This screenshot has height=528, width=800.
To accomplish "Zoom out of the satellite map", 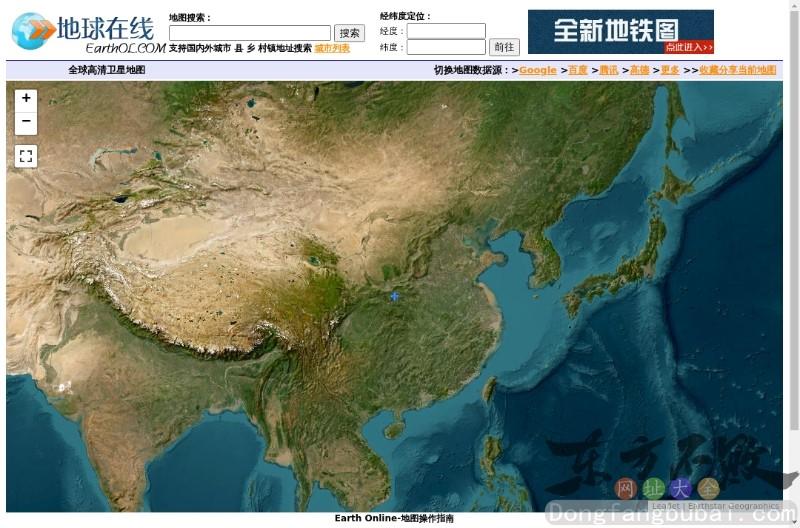I will (x=26, y=122).
